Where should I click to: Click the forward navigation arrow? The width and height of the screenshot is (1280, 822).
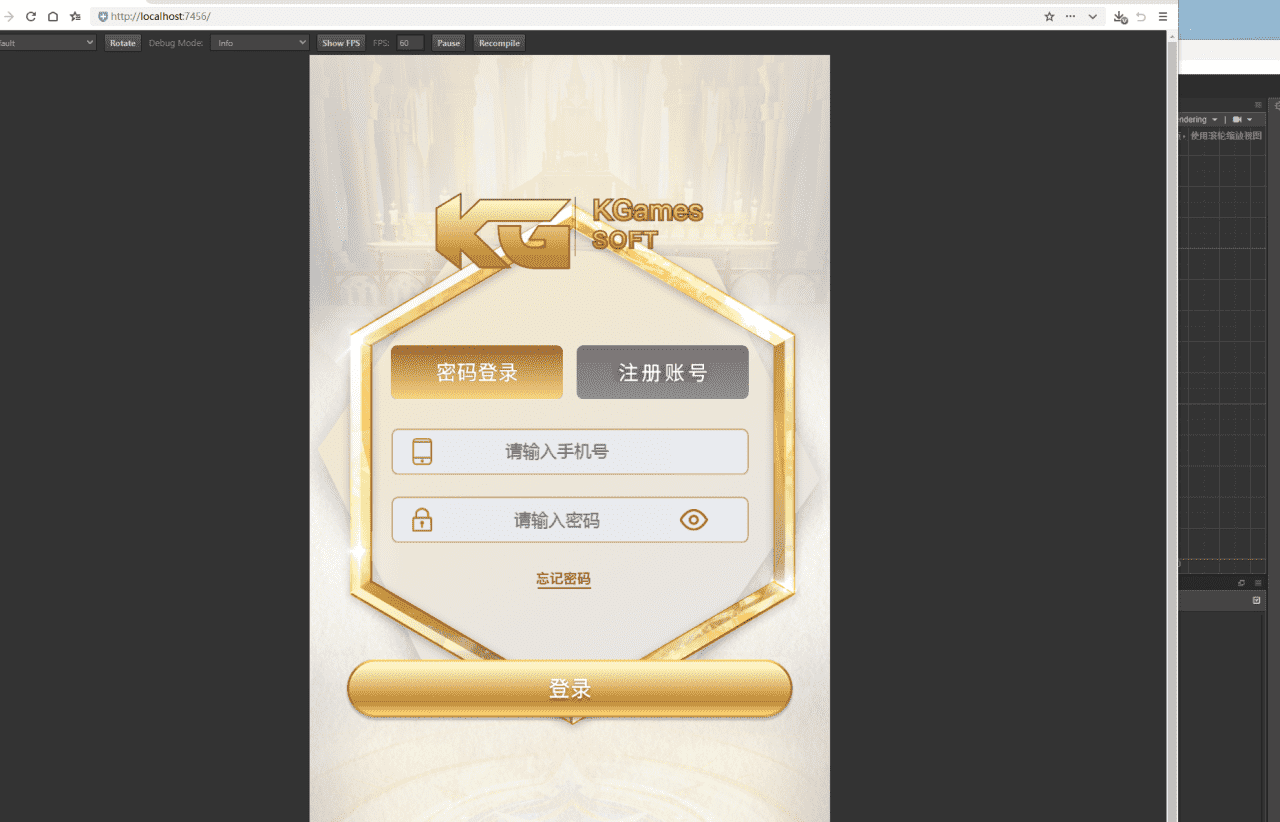coord(9,16)
